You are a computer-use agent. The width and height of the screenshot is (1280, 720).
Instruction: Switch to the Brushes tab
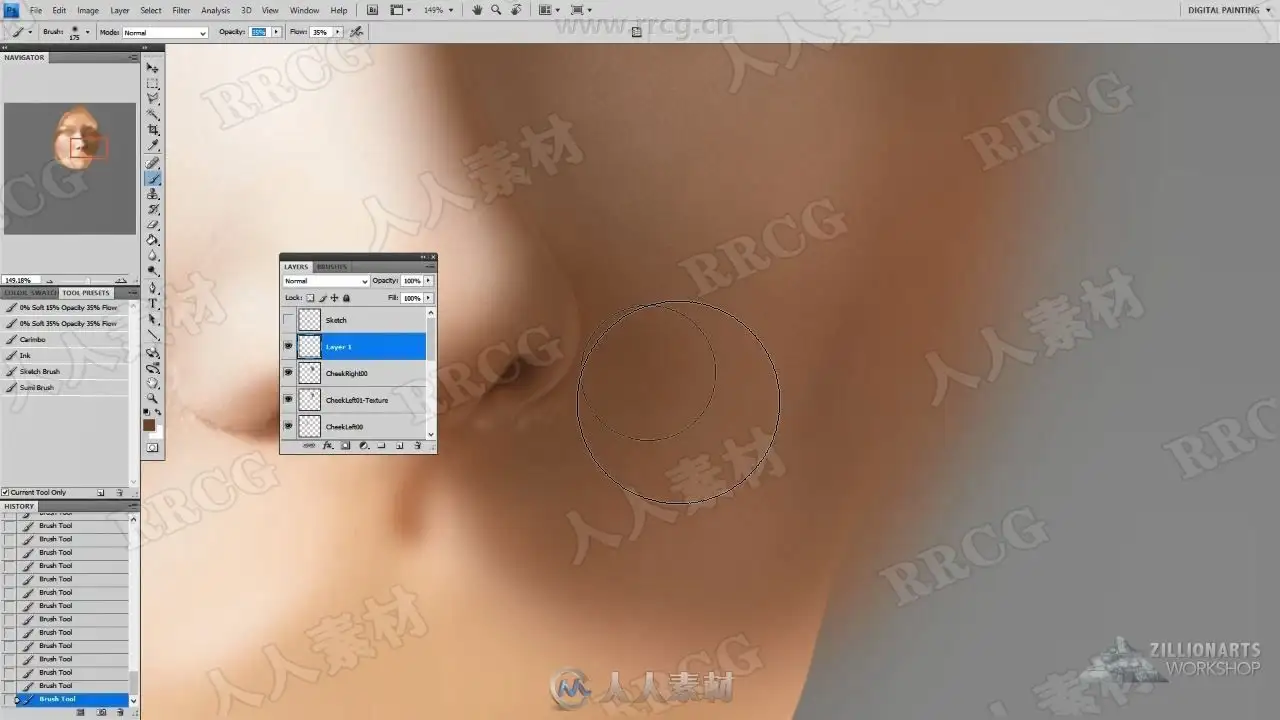coord(331,267)
